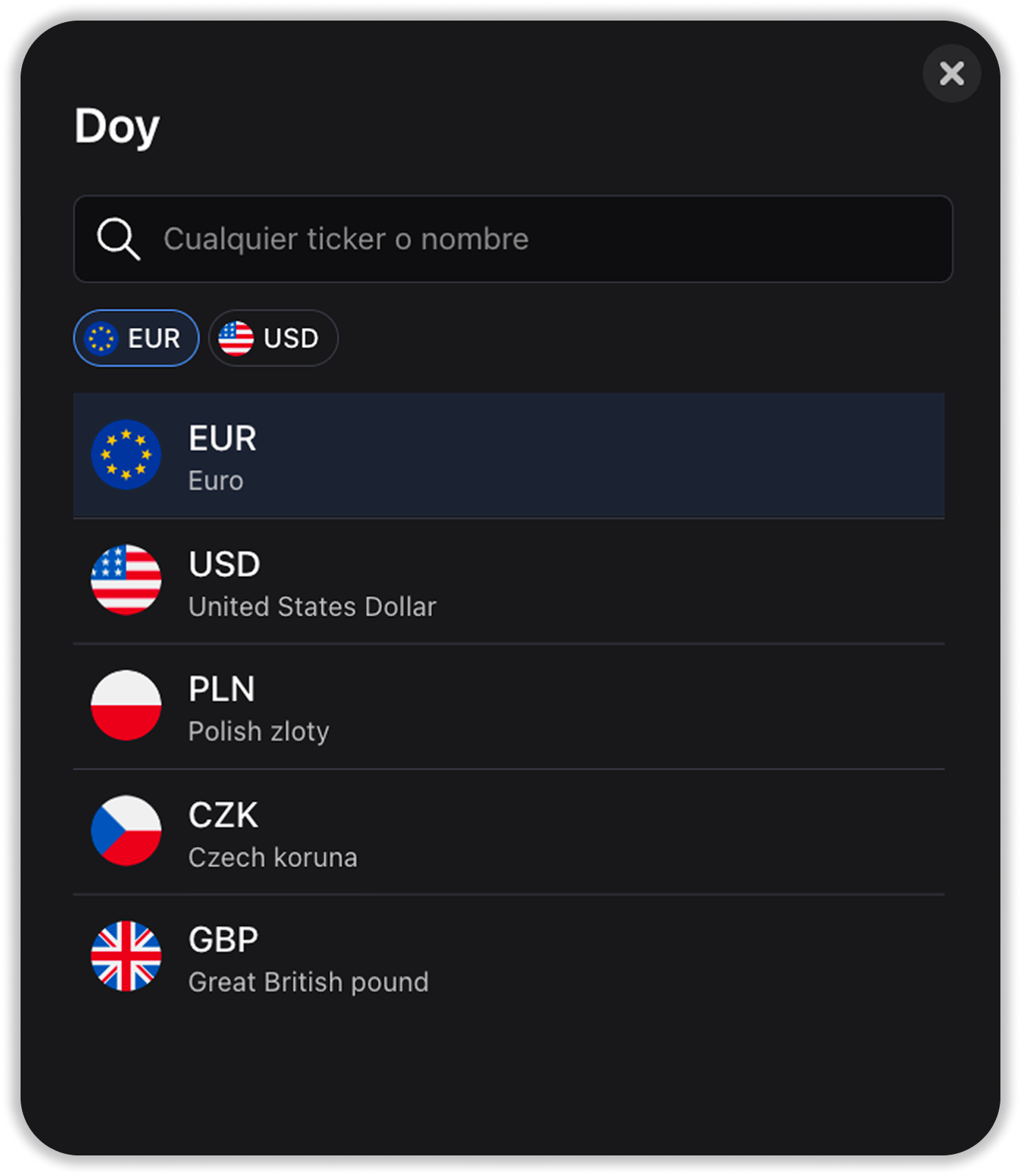Select the USD United States Dollar row
Image resolution: width=1021 pixels, height=1176 pixels.
pyautogui.click(x=509, y=581)
